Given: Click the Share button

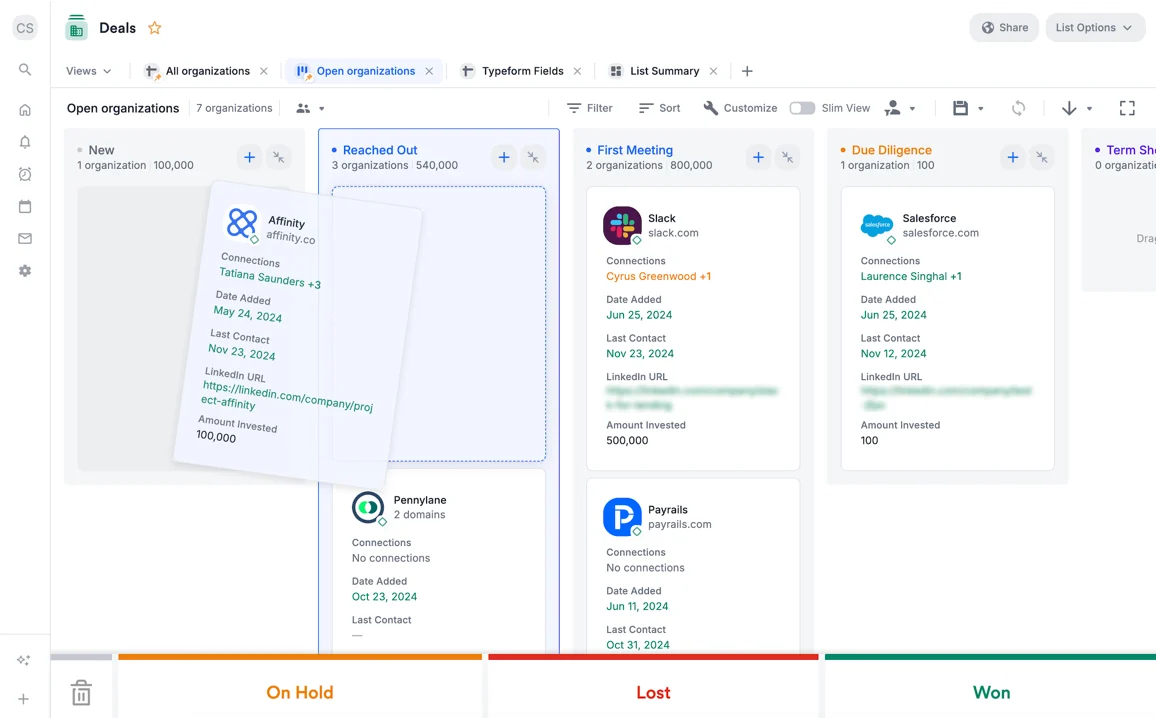Looking at the screenshot, I should pos(1004,28).
